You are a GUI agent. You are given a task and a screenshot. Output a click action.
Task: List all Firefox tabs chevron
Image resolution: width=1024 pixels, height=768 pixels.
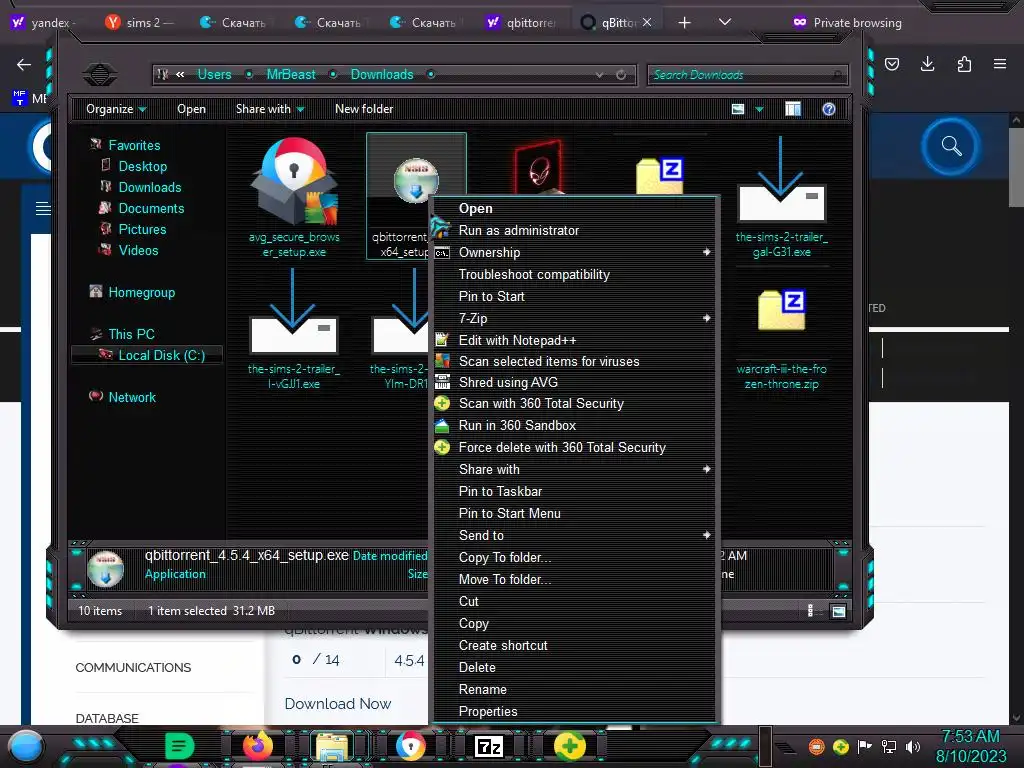724,22
